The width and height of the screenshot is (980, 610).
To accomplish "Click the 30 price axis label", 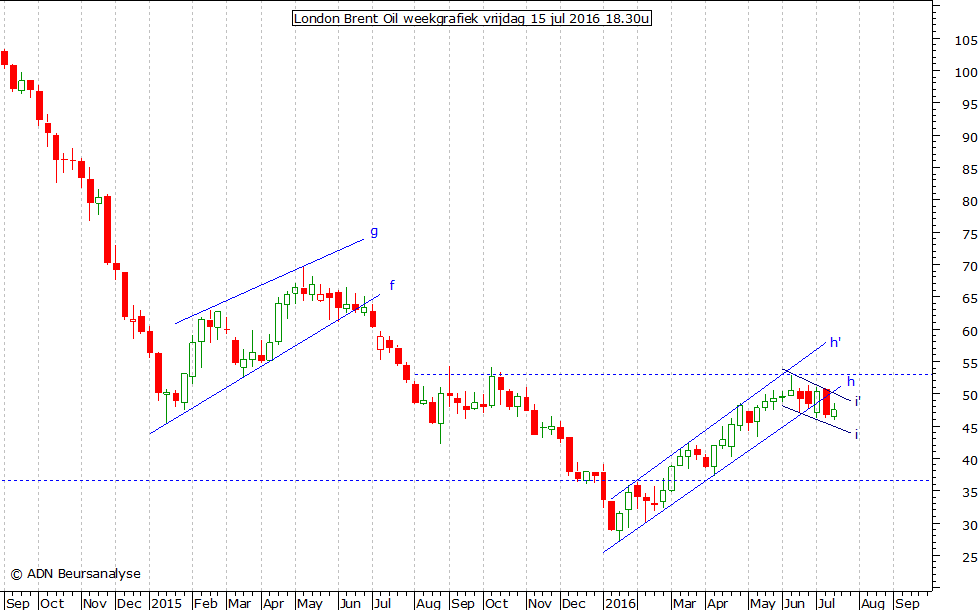I will [x=969, y=525].
